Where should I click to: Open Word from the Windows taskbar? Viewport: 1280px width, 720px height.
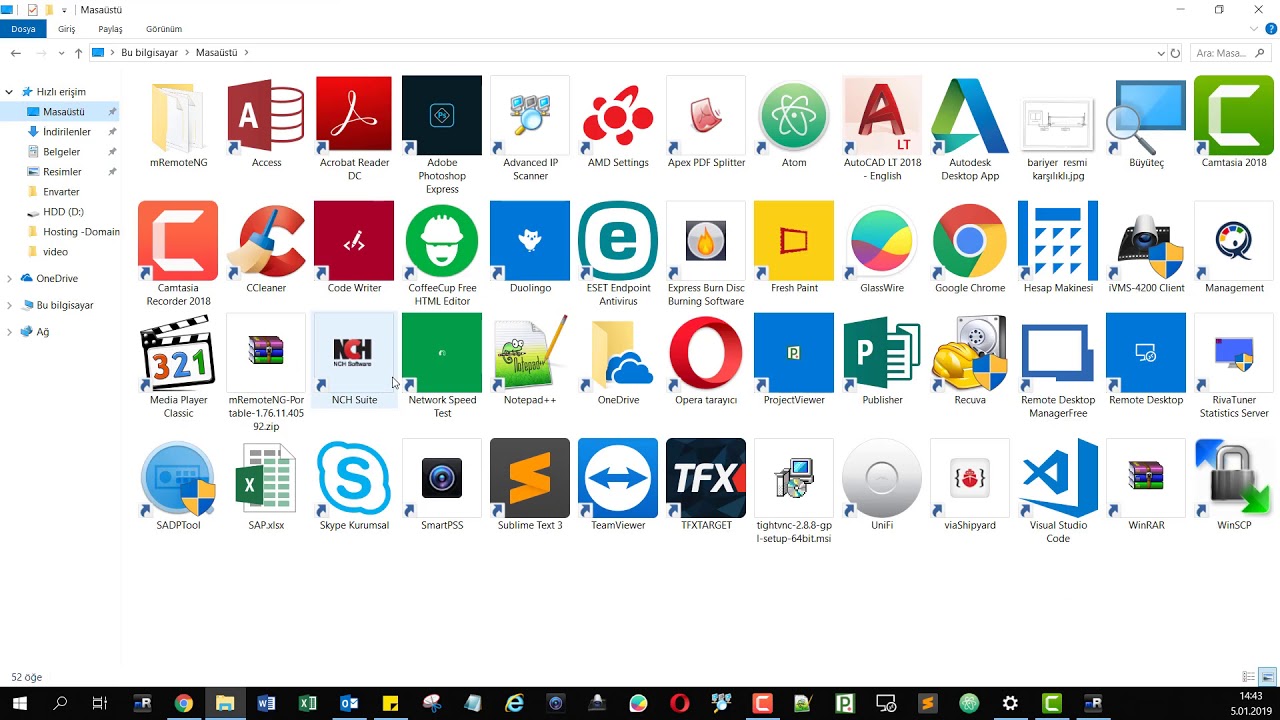click(x=266, y=704)
